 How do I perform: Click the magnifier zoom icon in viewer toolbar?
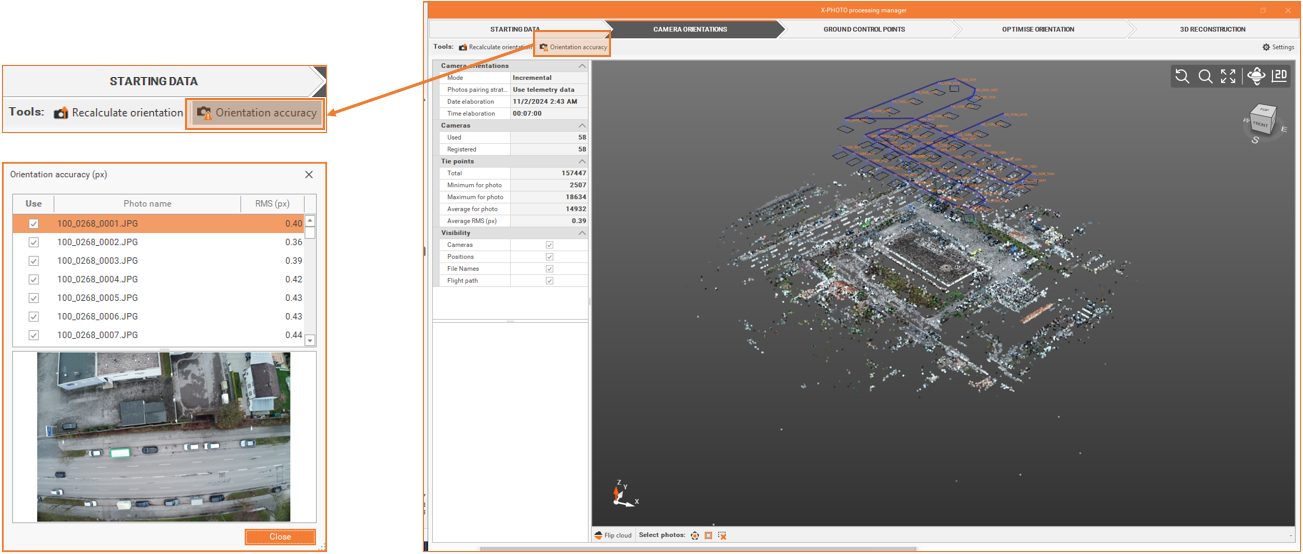click(x=1205, y=77)
